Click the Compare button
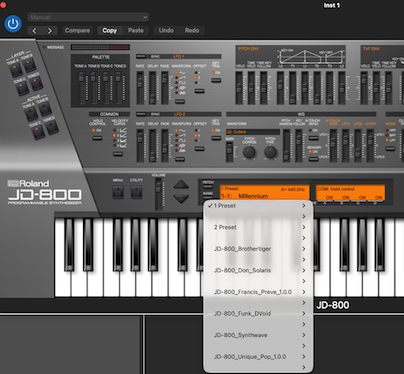404x374 pixels. tap(77, 31)
